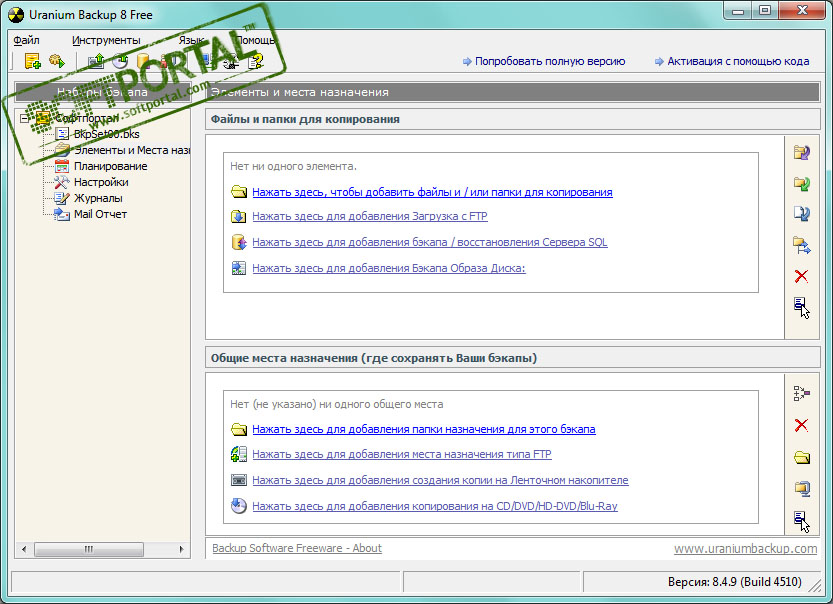Click left arrow of tree horizontal scrollbar
The width and height of the screenshot is (833, 604).
tap(23, 549)
